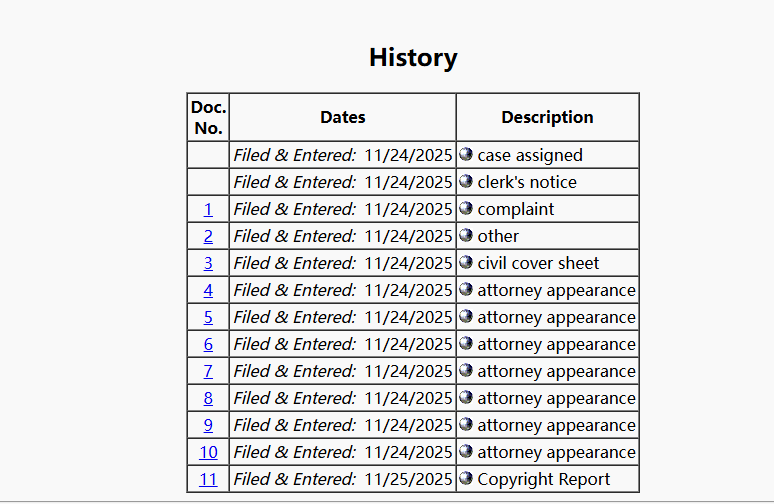Click the globe icon beside case assigned
This screenshot has height=504, width=774.
point(466,155)
